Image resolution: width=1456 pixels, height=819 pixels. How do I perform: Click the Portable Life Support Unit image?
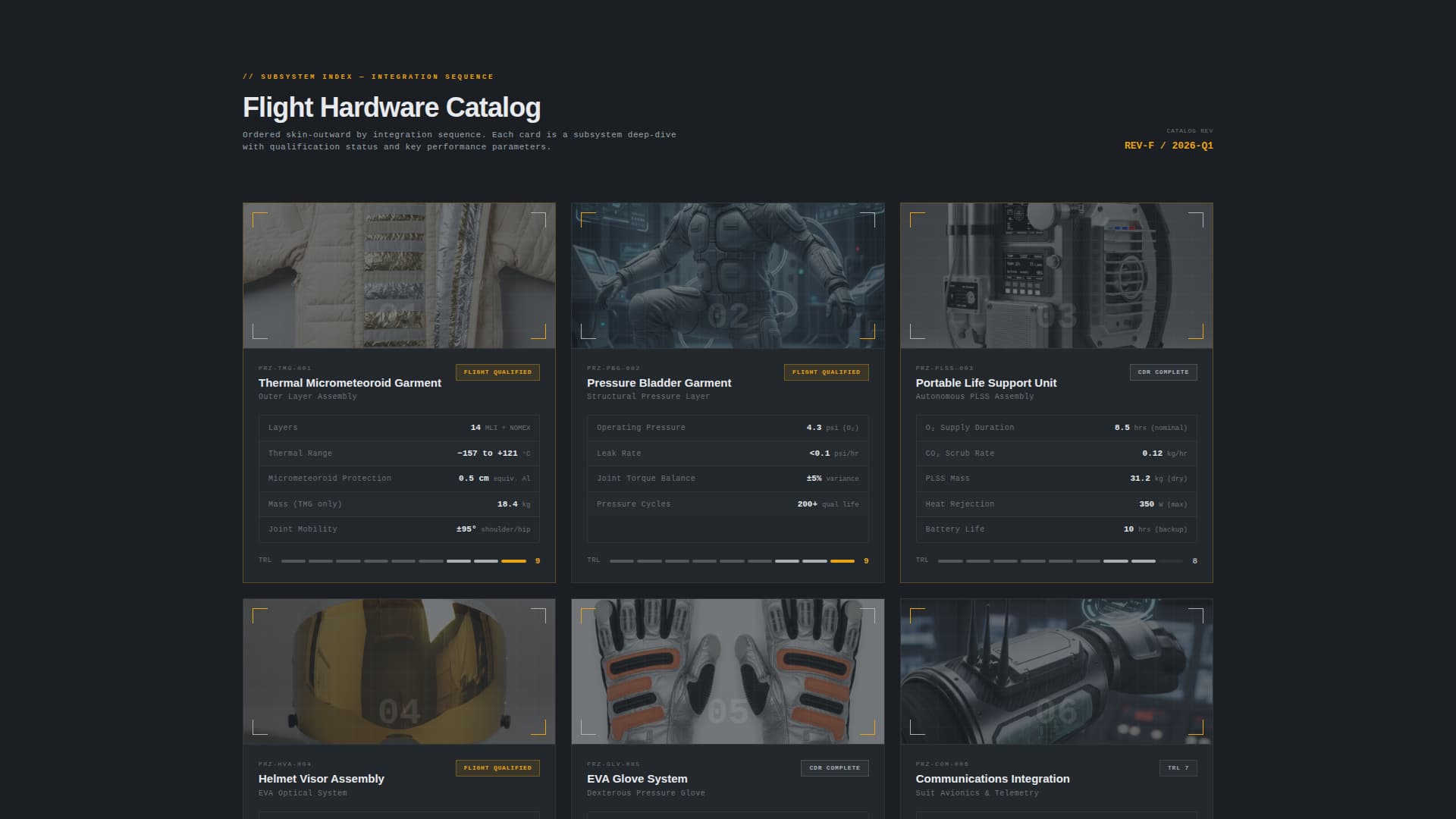(1056, 275)
